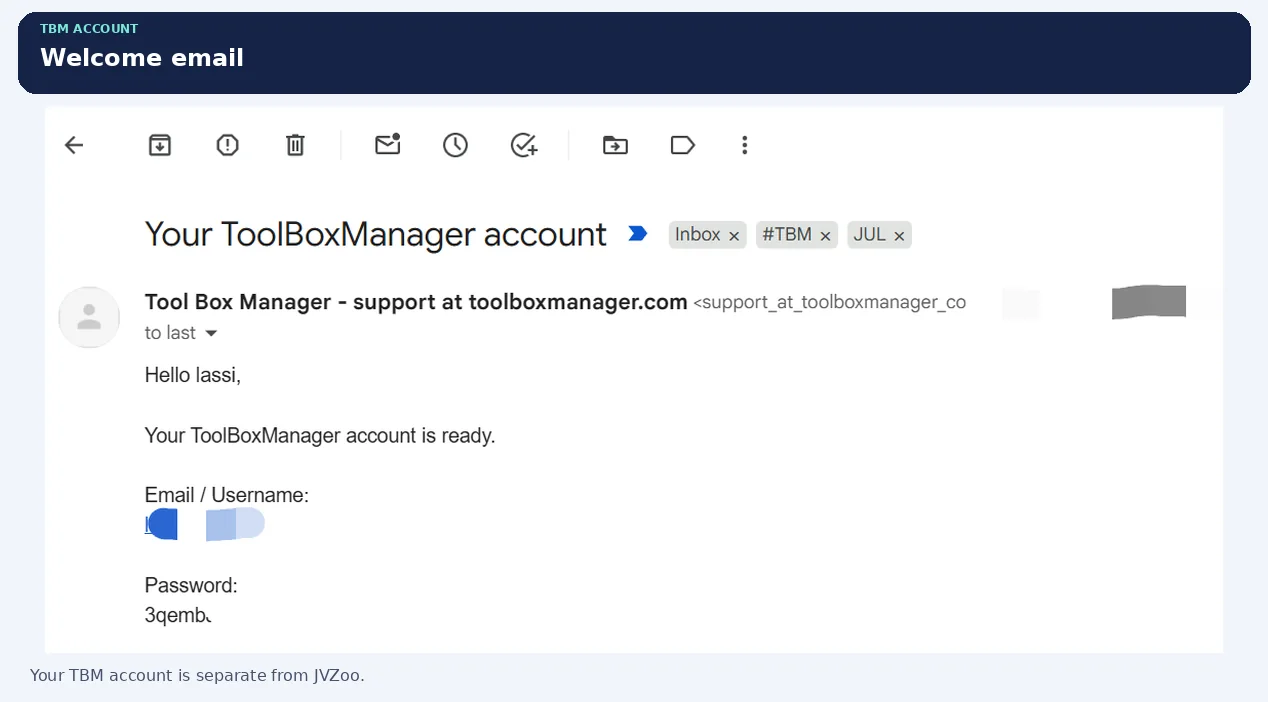Snooze the email with the clock icon
This screenshot has width=1268, height=702.
click(455, 145)
